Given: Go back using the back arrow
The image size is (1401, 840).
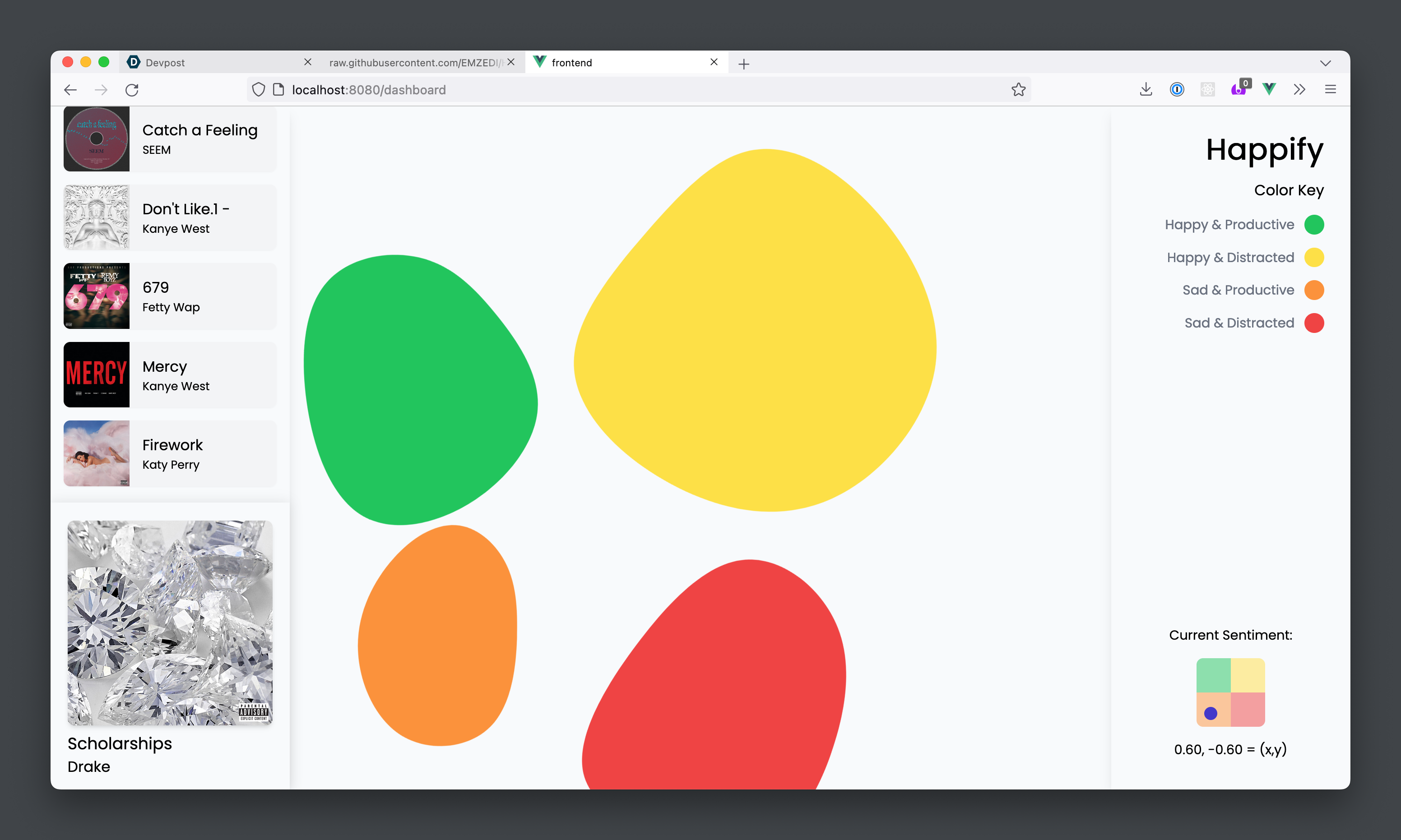Looking at the screenshot, I should click(x=70, y=90).
